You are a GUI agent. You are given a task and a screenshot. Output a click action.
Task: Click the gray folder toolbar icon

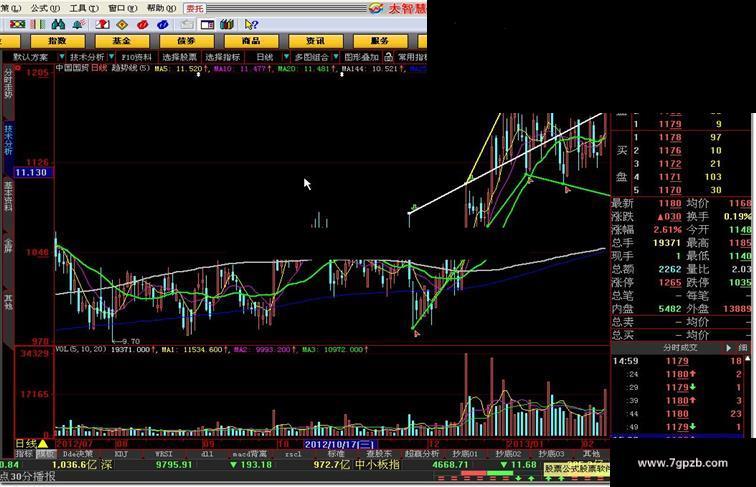187,24
